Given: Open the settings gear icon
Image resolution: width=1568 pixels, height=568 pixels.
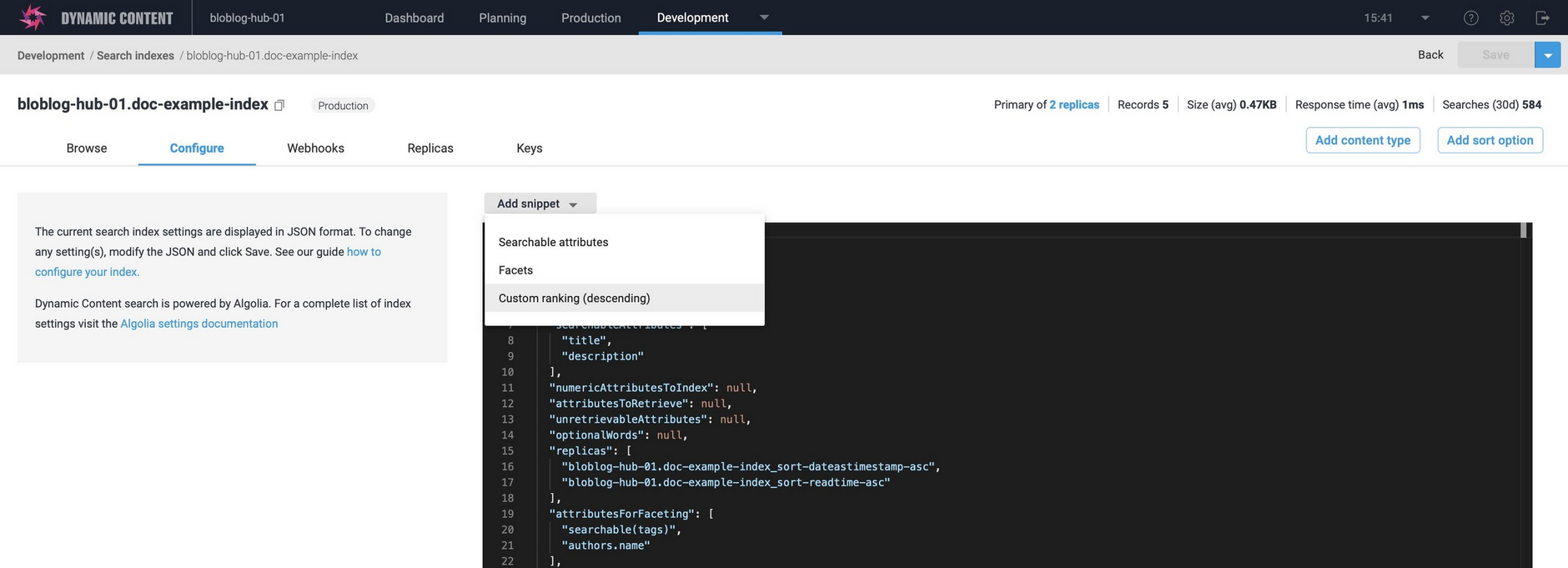Looking at the screenshot, I should point(1507,18).
